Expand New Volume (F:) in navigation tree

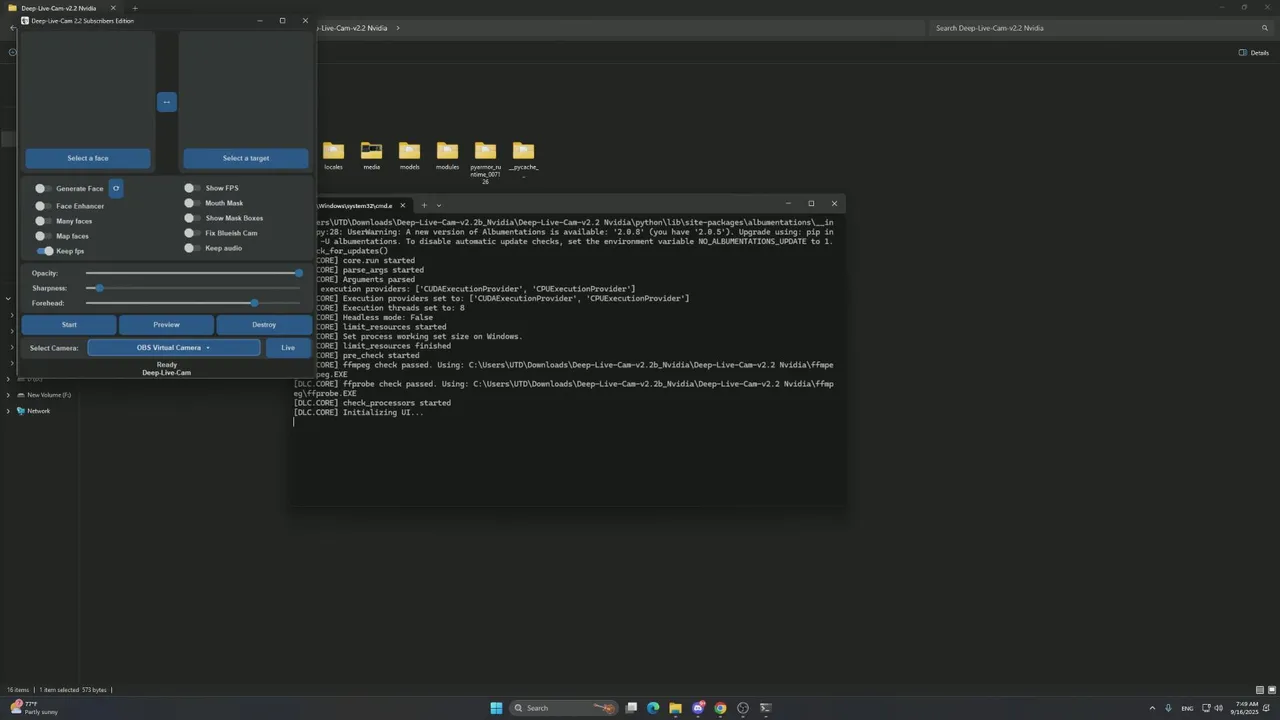9,395
